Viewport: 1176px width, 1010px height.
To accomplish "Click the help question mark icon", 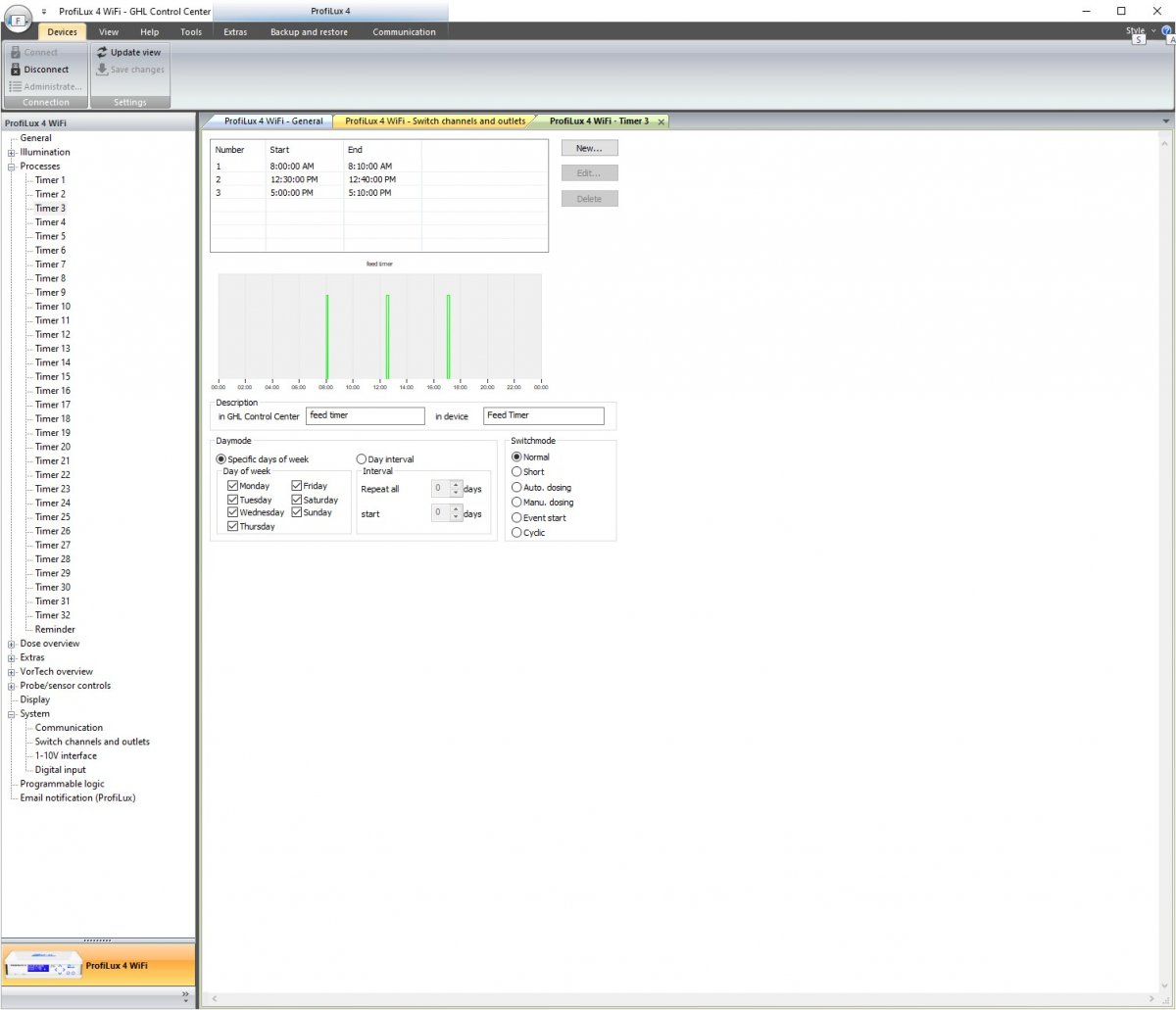I will click(1166, 31).
